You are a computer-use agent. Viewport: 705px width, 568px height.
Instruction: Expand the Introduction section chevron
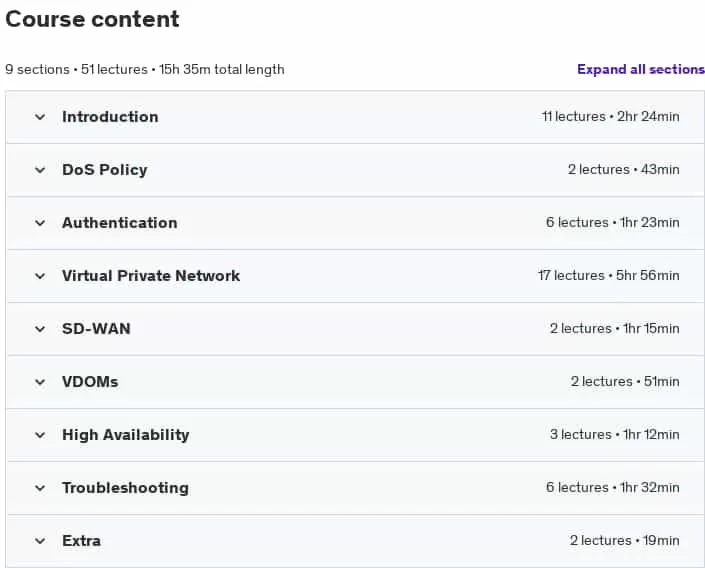pos(40,117)
